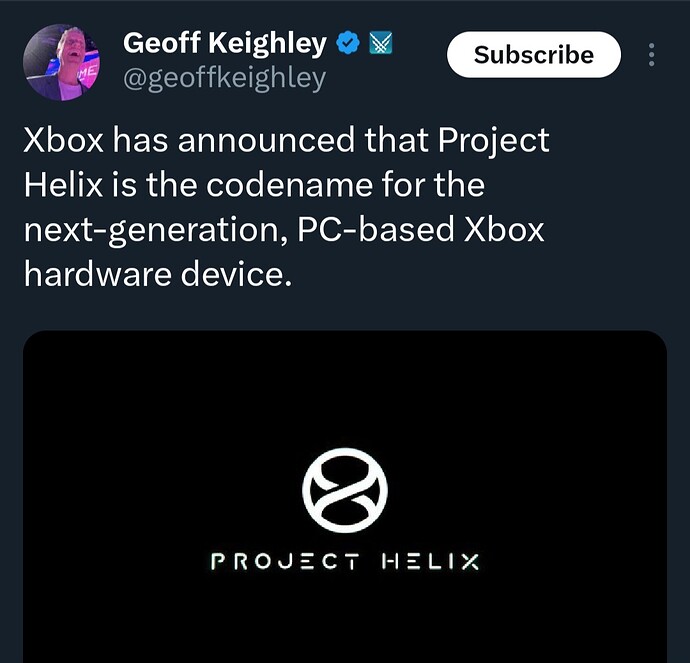The width and height of the screenshot is (690, 663).
Task: Click the blue verified checkmark badge
Action: [347, 44]
